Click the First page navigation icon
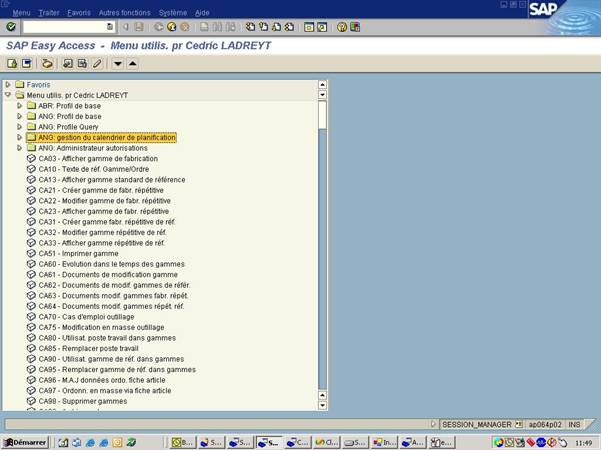601x450 pixels. click(250, 27)
